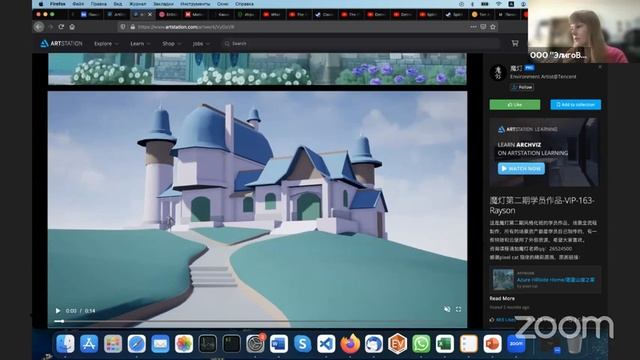640x360 pixels.
Task: Open the Apple menu
Action: coord(41,4)
